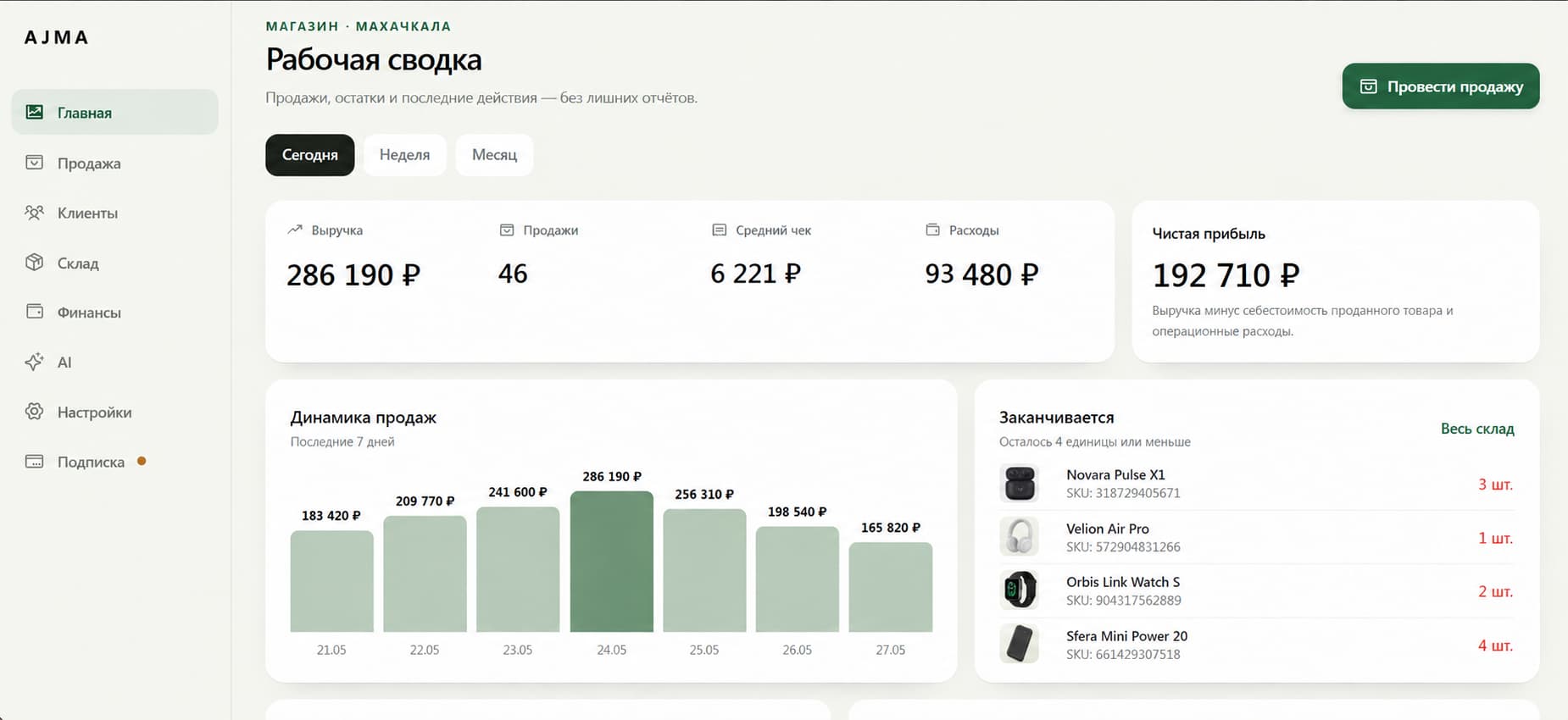Open the Клиенты page
This screenshot has height=720, width=1568.
(114, 213)
